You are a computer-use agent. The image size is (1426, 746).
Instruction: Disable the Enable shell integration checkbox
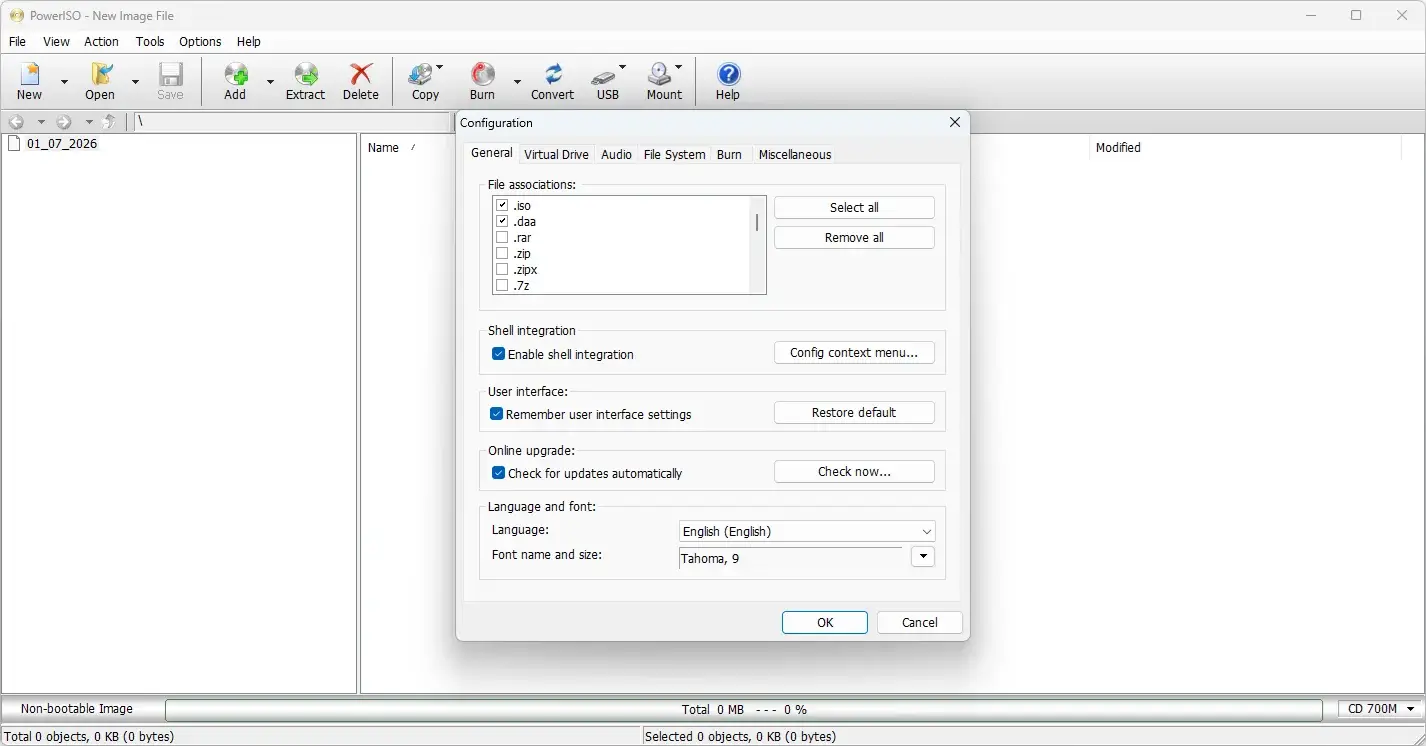498,354
